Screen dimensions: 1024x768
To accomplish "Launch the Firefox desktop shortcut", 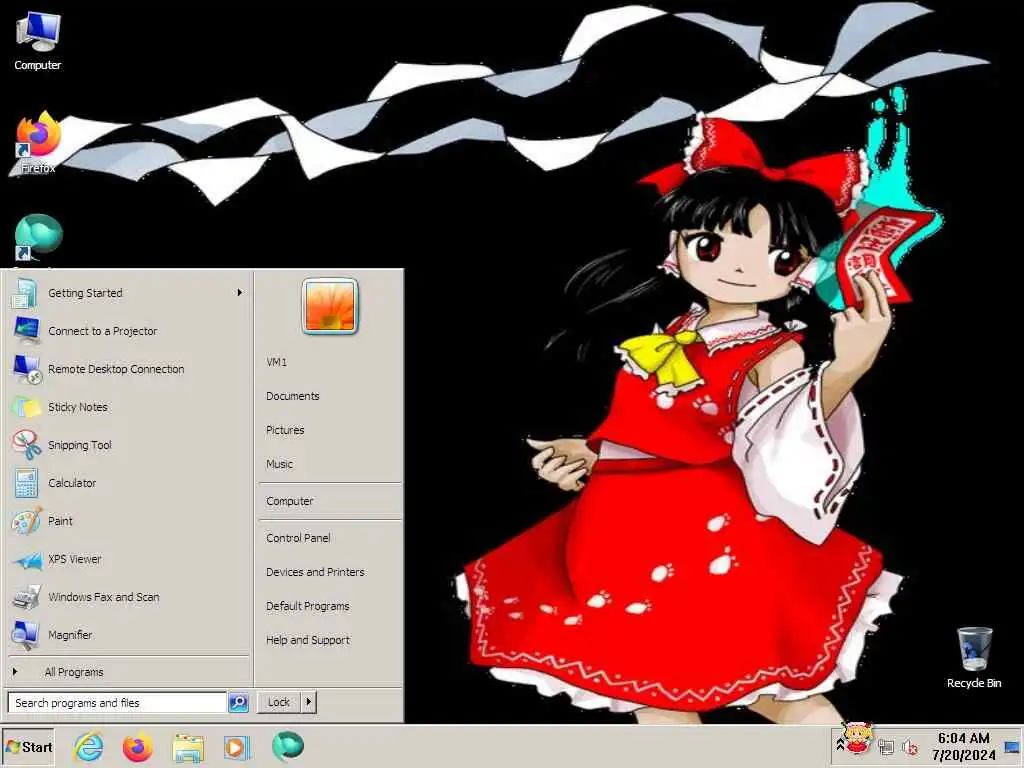I will pyautogui.click(x=37, y=142).
